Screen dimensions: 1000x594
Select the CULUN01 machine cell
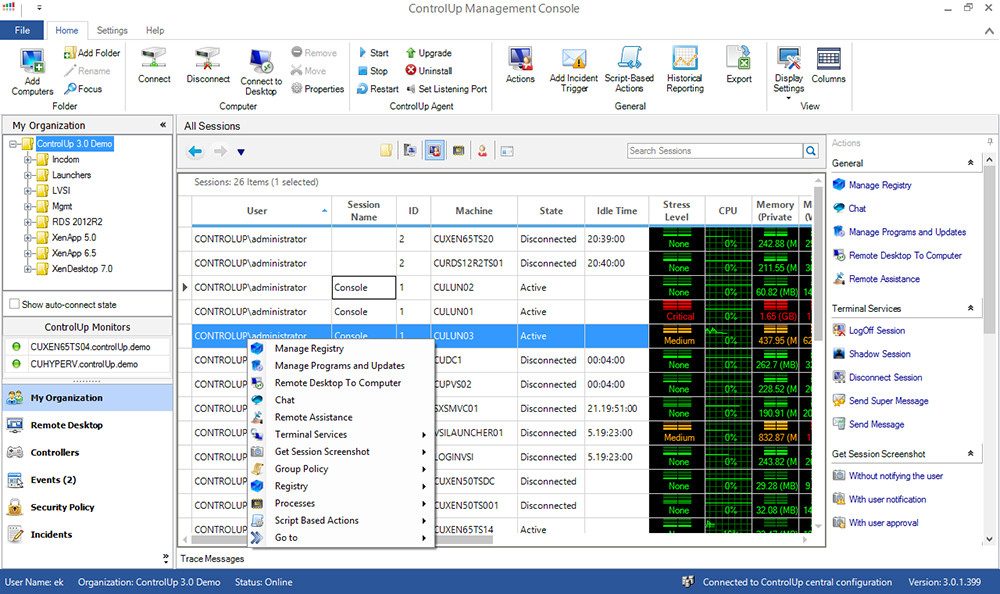point(473,311)
